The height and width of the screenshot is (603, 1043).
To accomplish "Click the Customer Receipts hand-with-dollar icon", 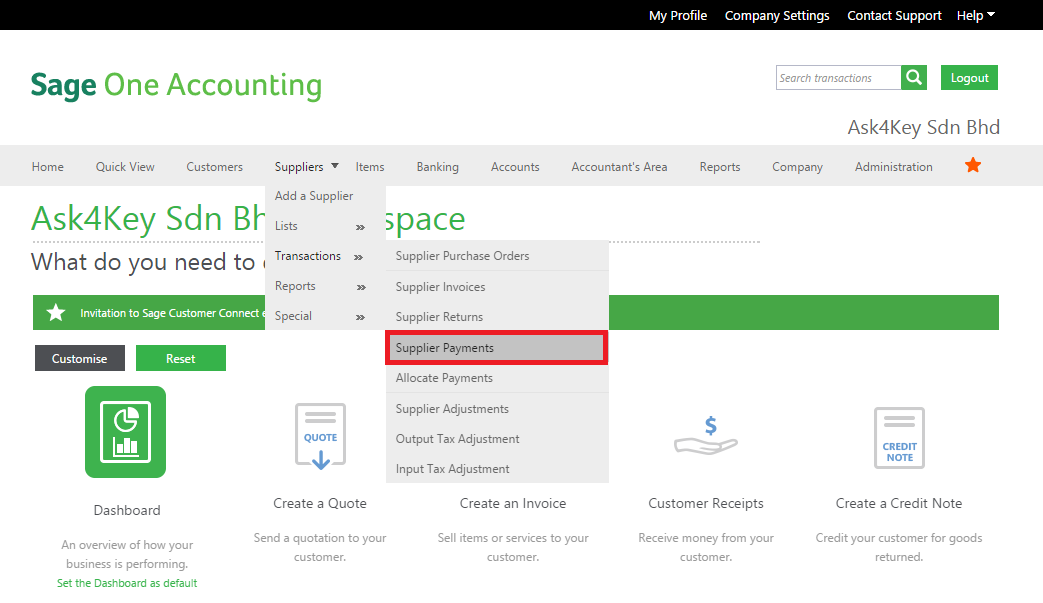I will [x=706, y=436].
